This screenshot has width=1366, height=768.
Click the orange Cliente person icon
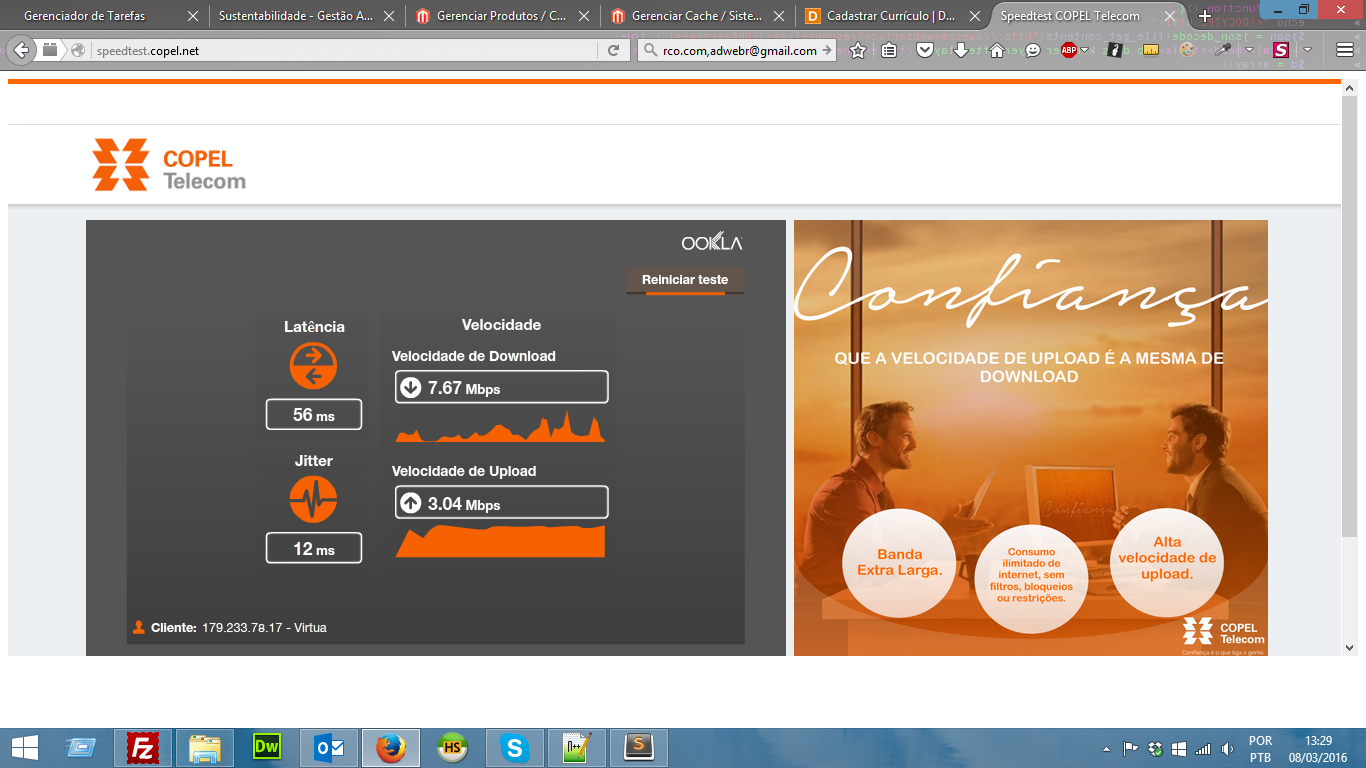[x=139, y=628]
